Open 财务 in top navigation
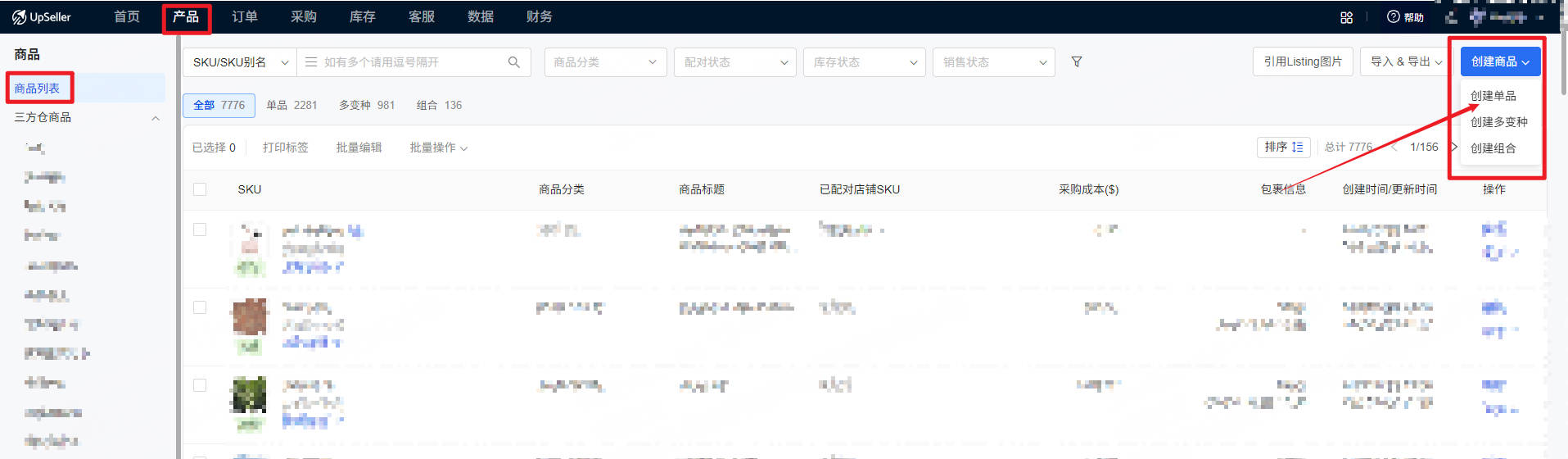 pyautogui.click(x=540, y=17)
